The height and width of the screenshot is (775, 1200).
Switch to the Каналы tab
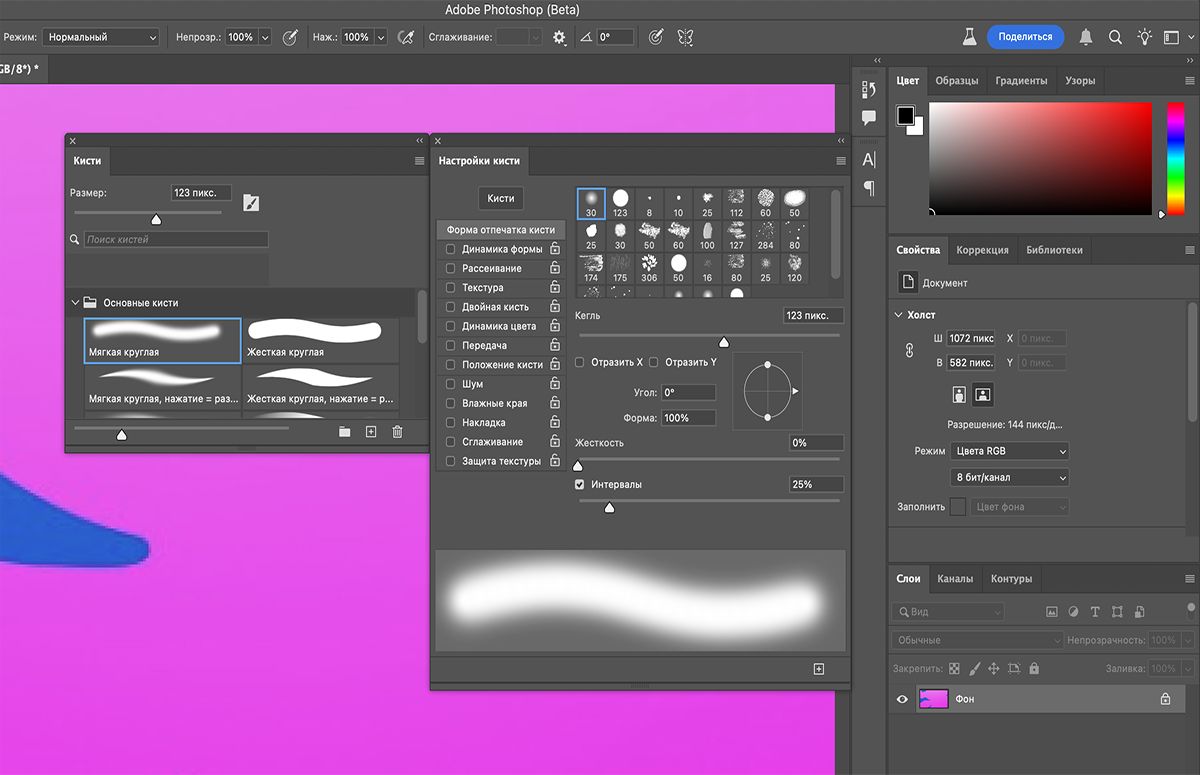[955, 578]
